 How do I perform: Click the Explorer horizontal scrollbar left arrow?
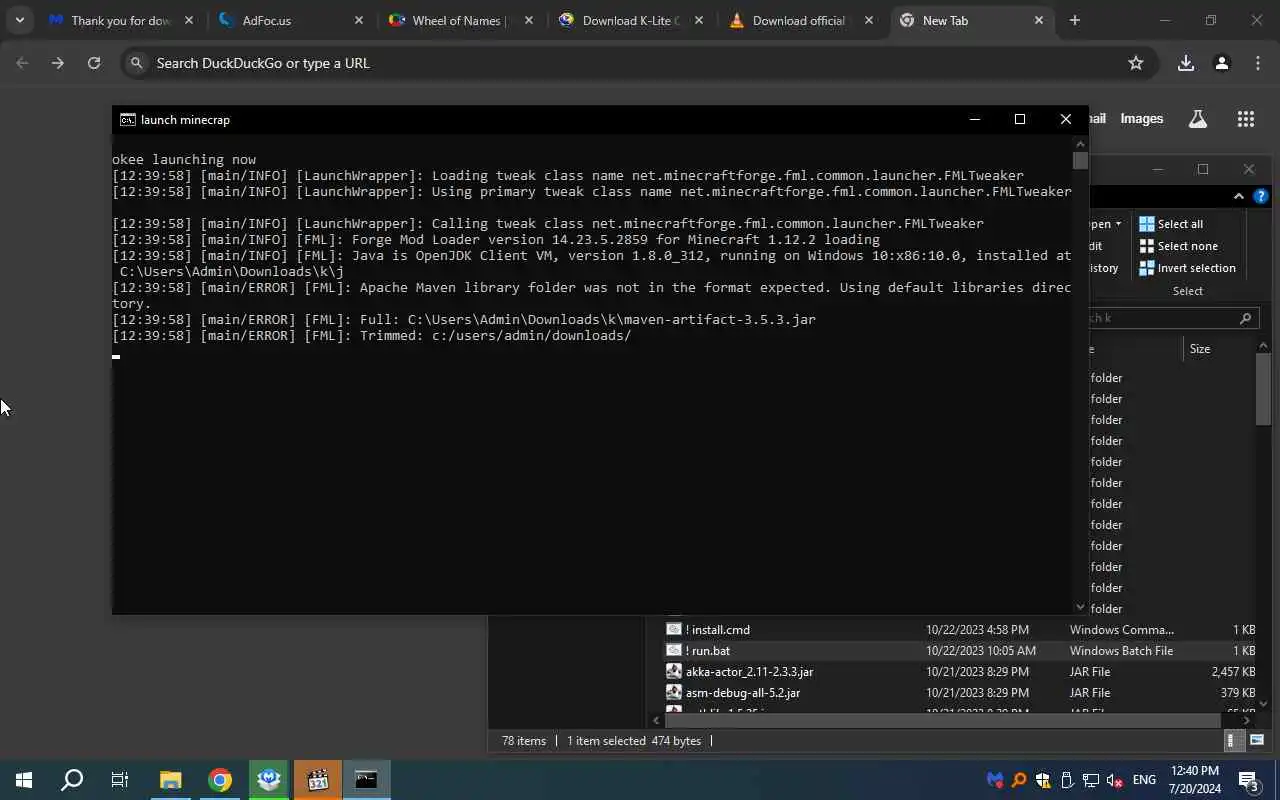click(x=656, y=720)
